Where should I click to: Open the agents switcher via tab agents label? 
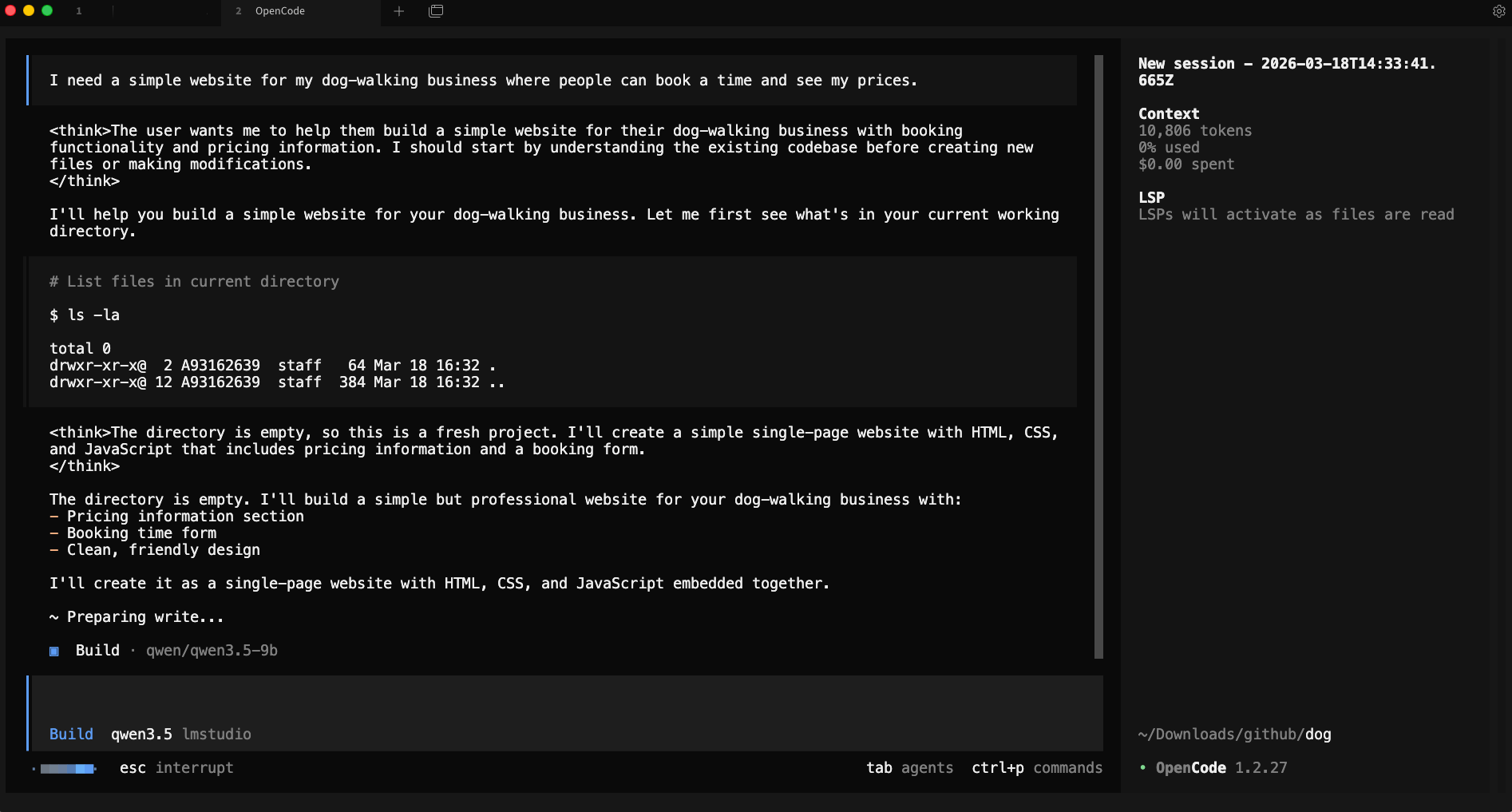pyautogui.click(x=909, y=767)
